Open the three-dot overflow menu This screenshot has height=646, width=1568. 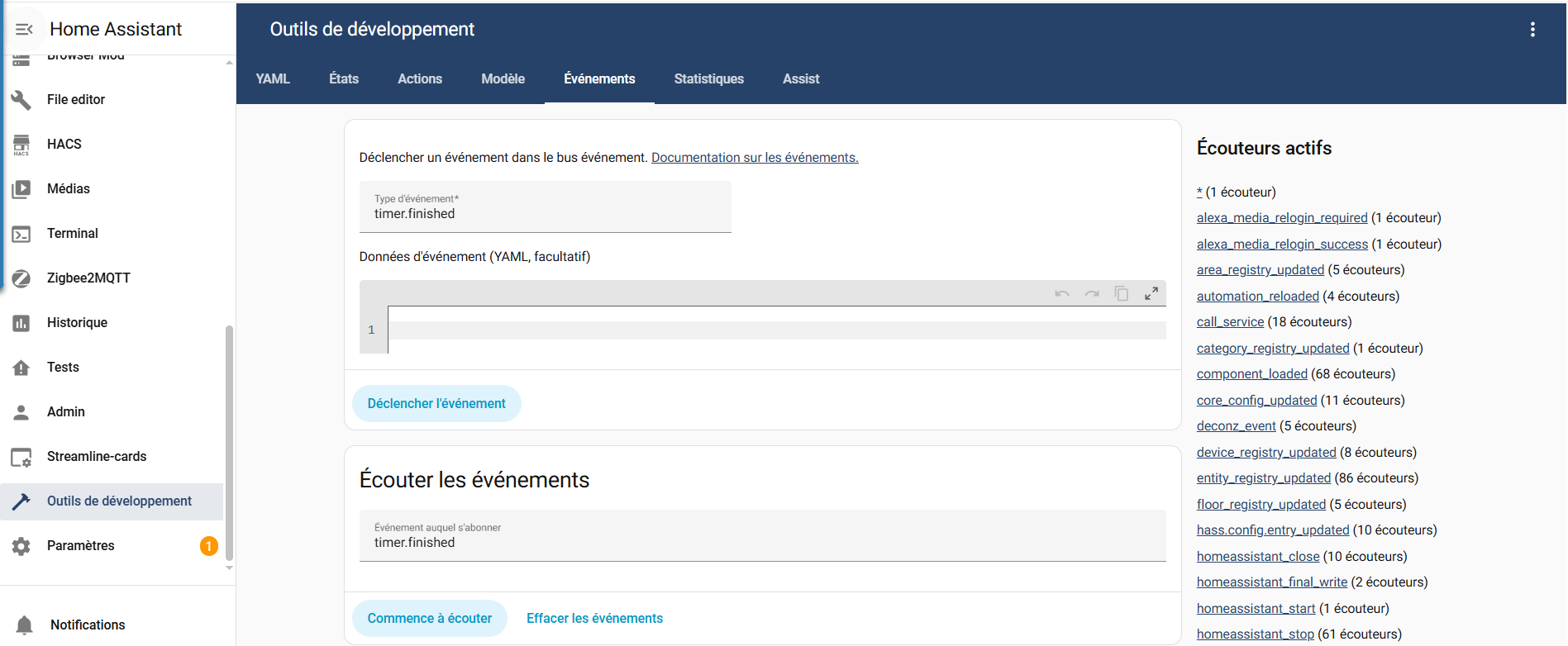[1532, 29]
